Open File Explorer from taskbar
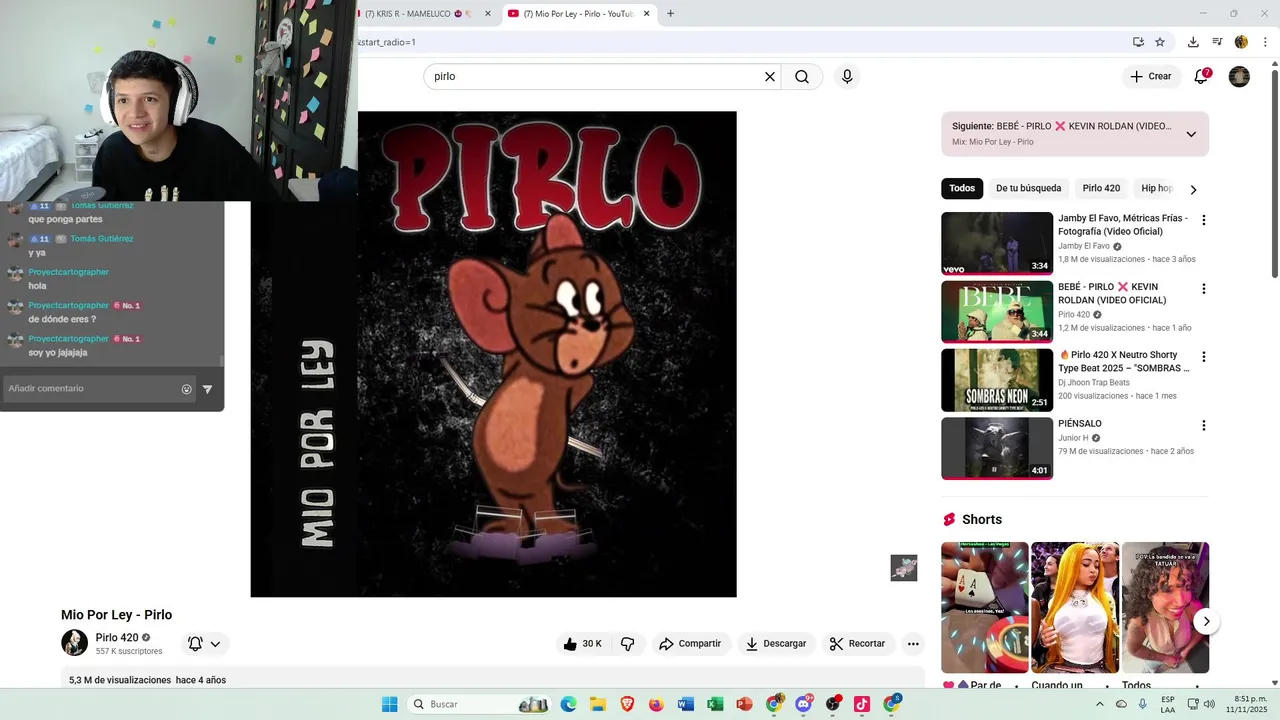 pos(598,704)
